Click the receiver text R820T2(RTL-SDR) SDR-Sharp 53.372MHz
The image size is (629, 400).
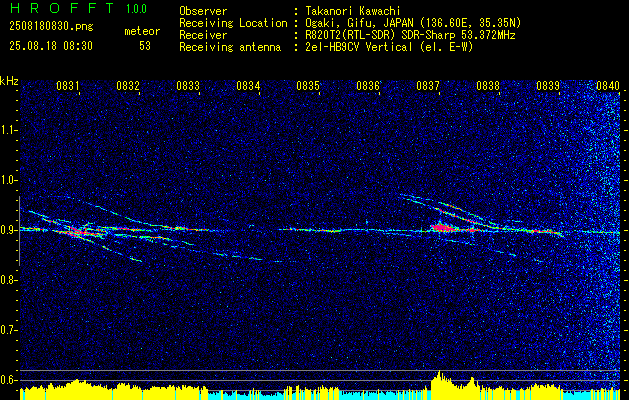tap(410, 35)
